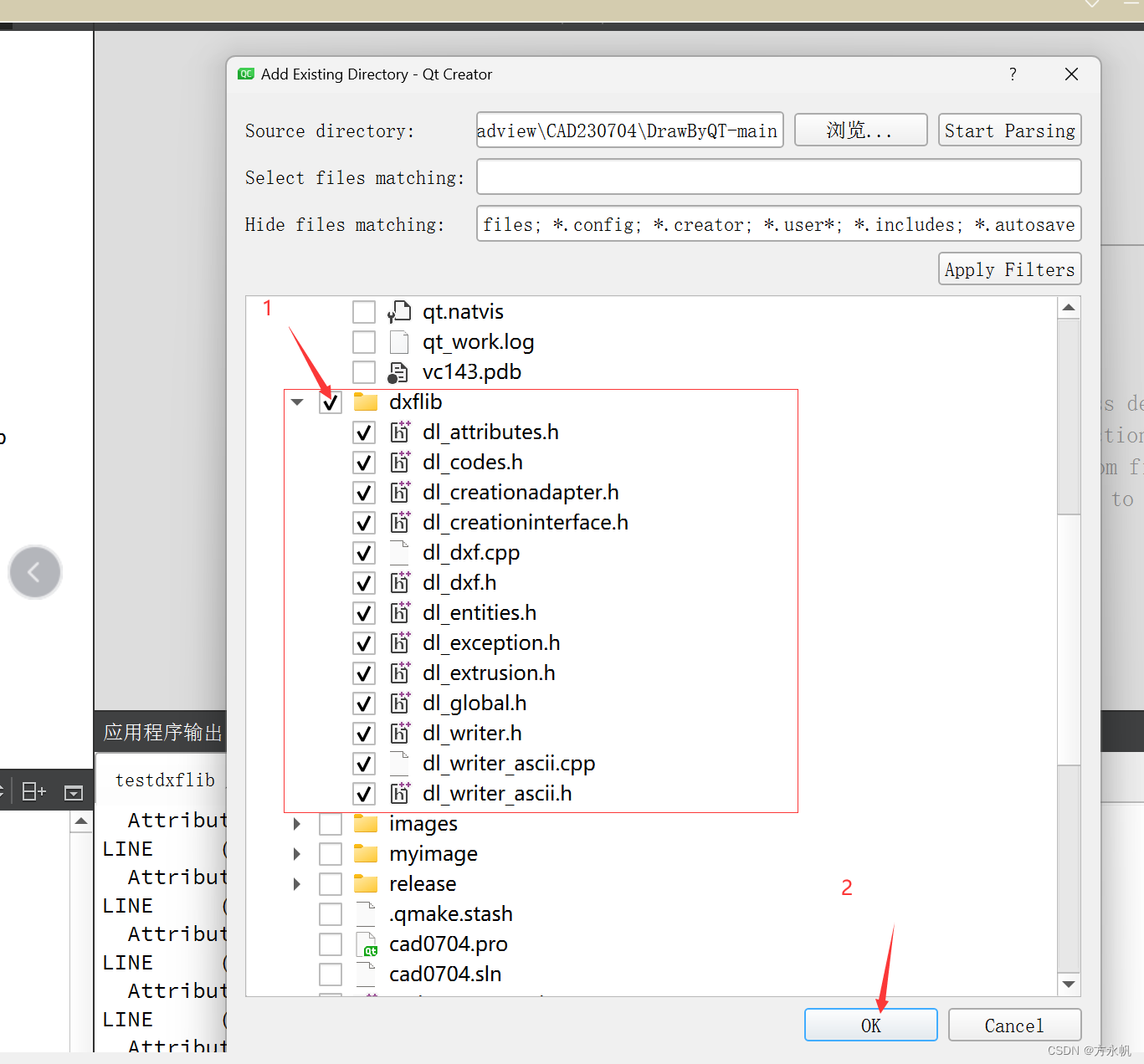Click the dl_creationadapter.h header icon
The width and height of the screenshot is (1144, 1064).
click(x=400, y=492)
